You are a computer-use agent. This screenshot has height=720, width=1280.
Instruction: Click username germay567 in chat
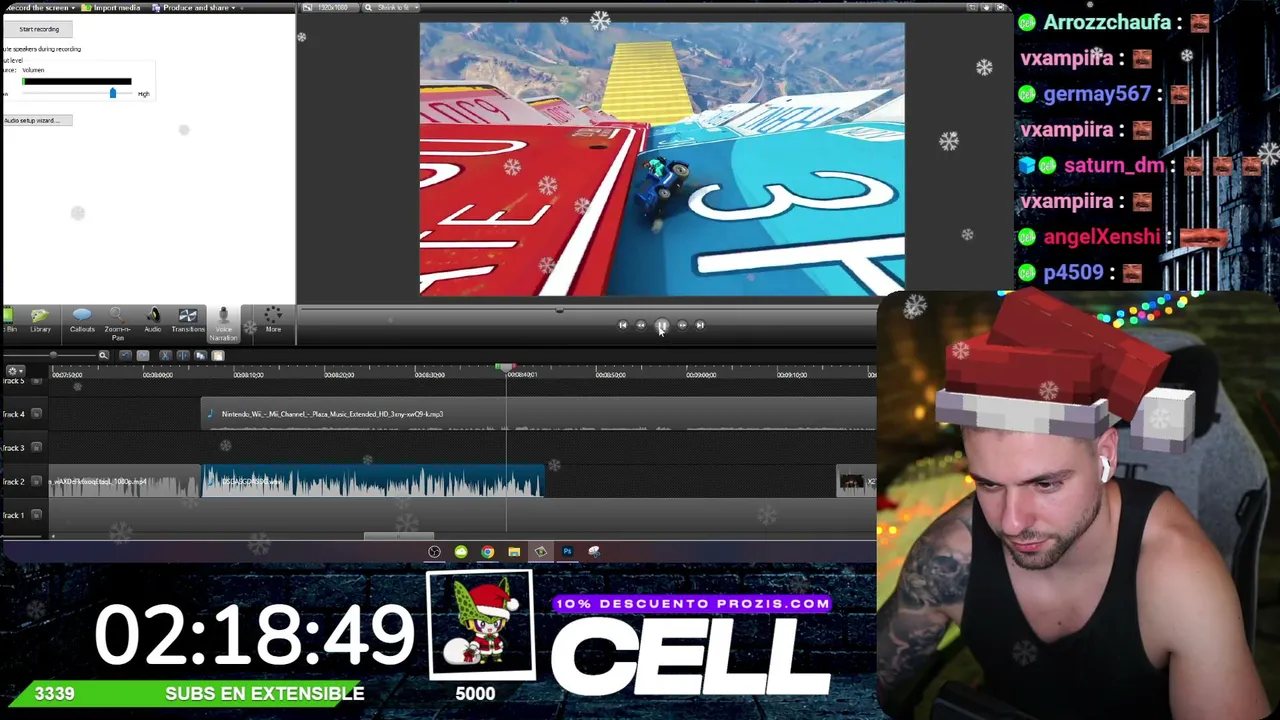point(1097,94)
